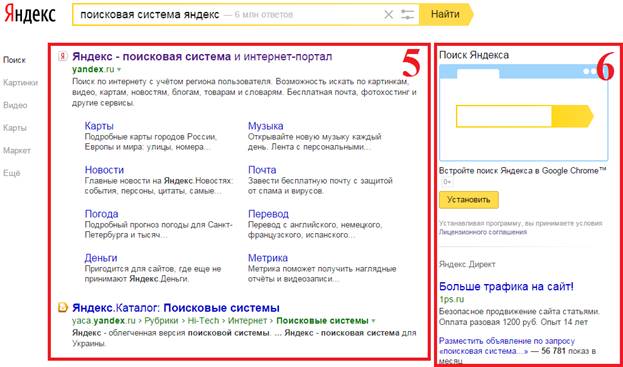The image size is (623, 367).
Task: Open 'Разместить объявление по запросу' link
Action: click(x=507, y=341)
